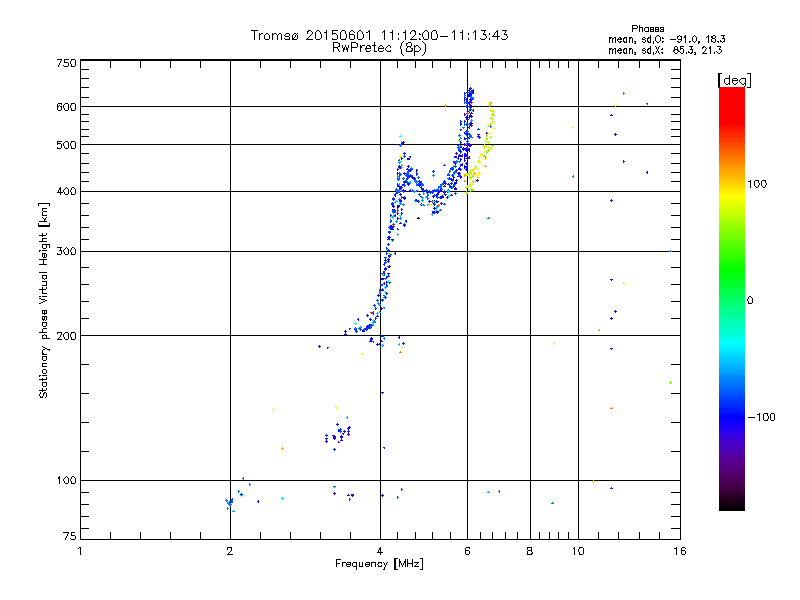Click the x-axis label '16'
This screenshot has height=600, width=800.
pos(680,551)
